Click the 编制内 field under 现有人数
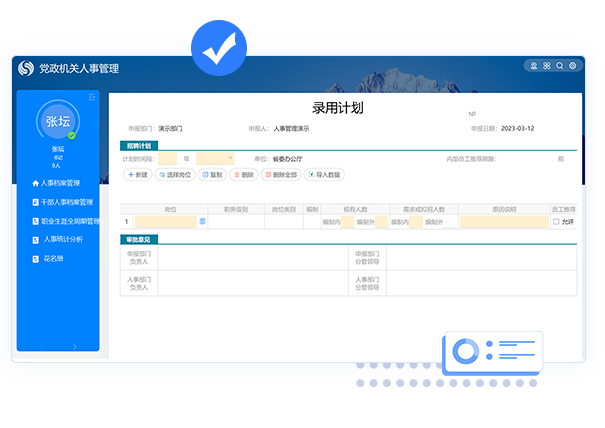This screenshot has height=428, width=605. click(x=347, y=222)
